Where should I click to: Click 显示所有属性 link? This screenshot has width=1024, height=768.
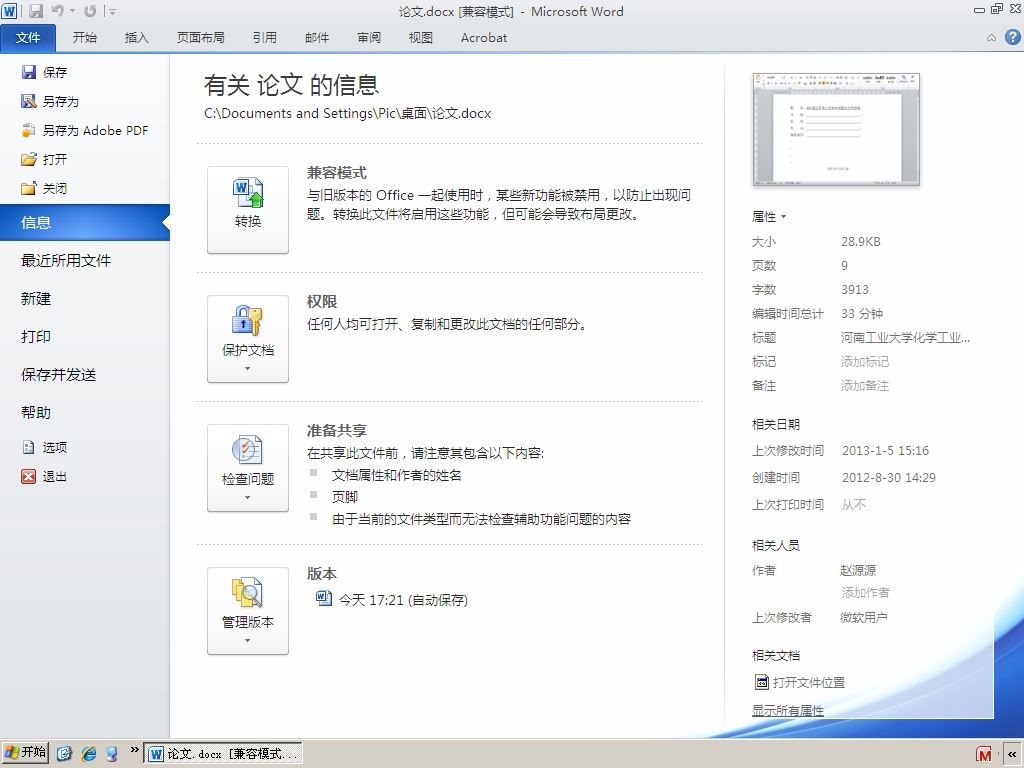788,711
